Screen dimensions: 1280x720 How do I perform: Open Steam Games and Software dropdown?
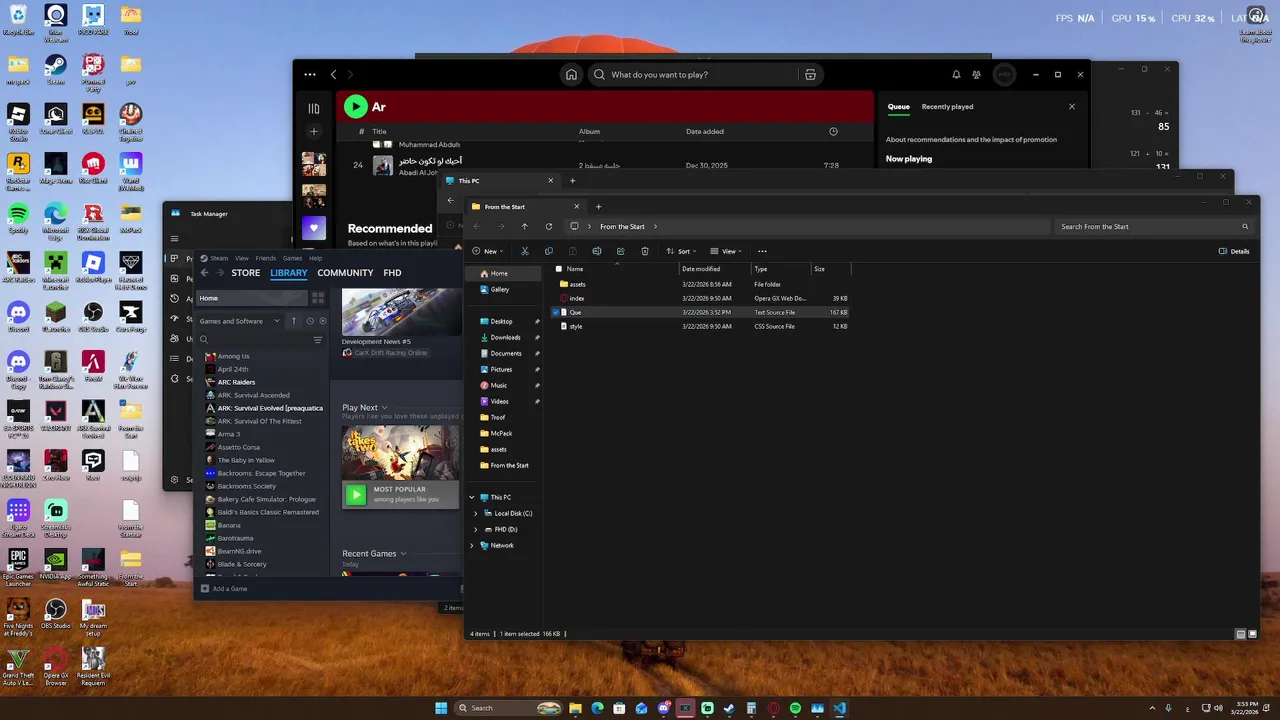pos(240,321)
